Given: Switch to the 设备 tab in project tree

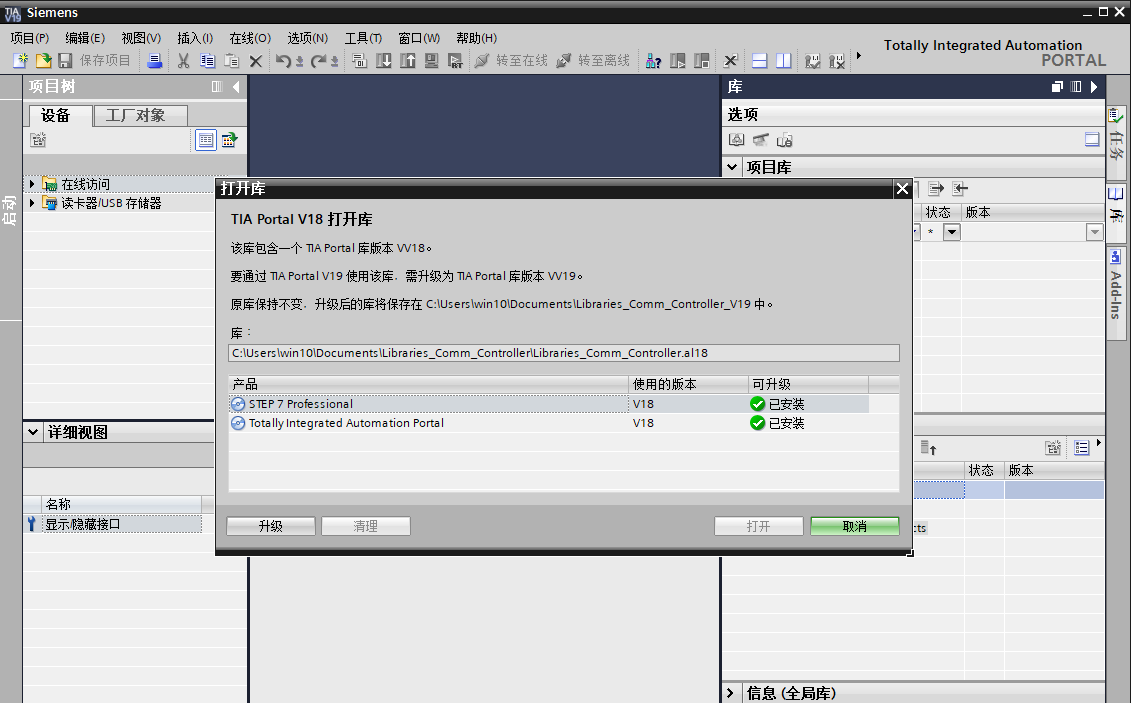Looking at the screenshot, I should (x=61, y=115).
